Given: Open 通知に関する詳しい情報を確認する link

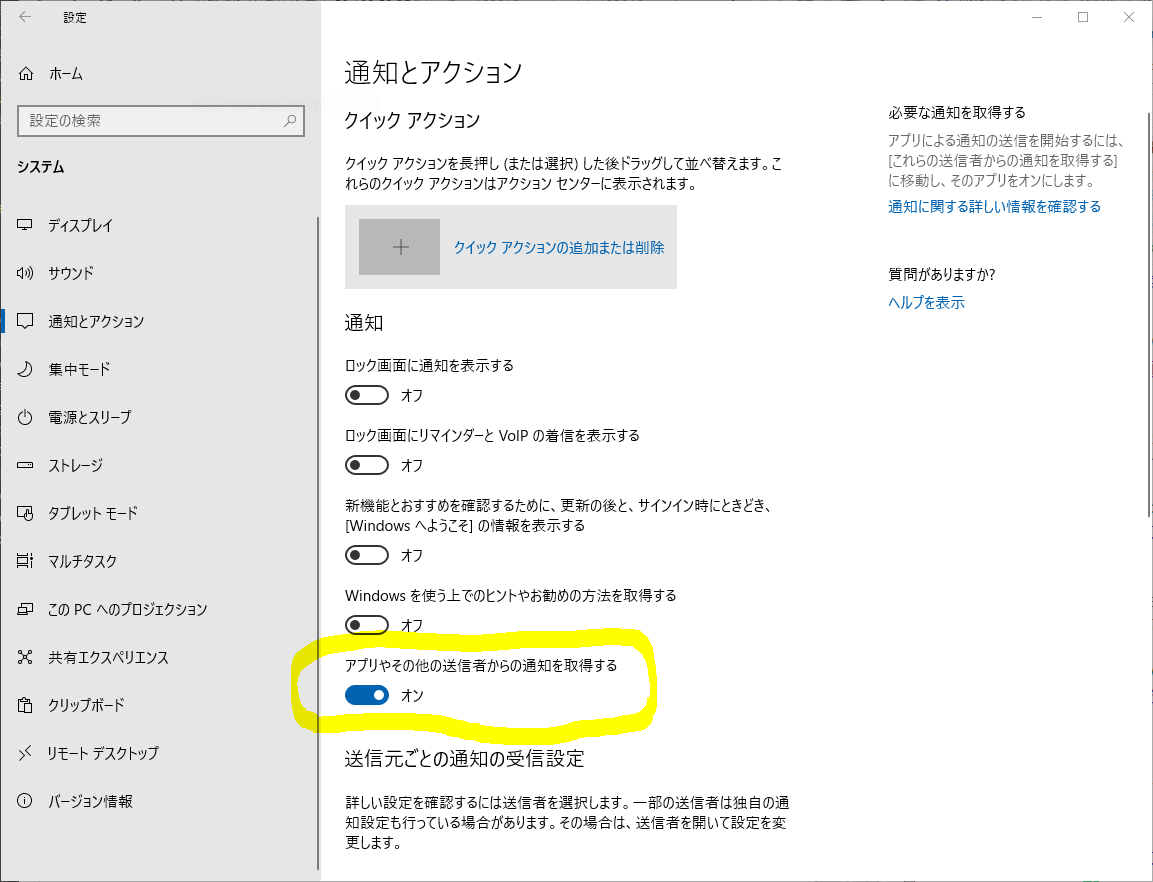Looking at the screenshot, I should coord(994,207).
